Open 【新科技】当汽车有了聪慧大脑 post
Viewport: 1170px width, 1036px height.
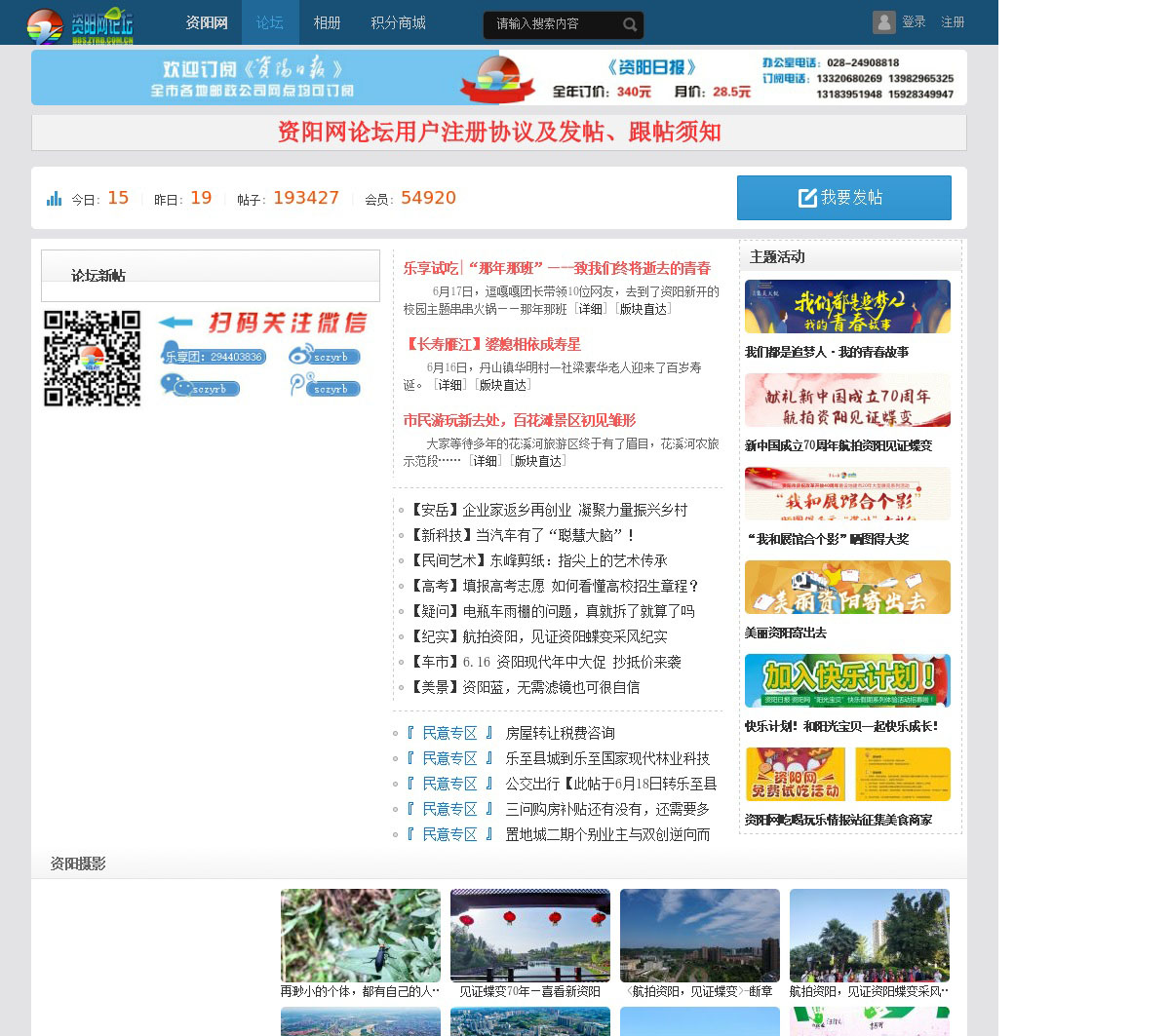point(522,535)
